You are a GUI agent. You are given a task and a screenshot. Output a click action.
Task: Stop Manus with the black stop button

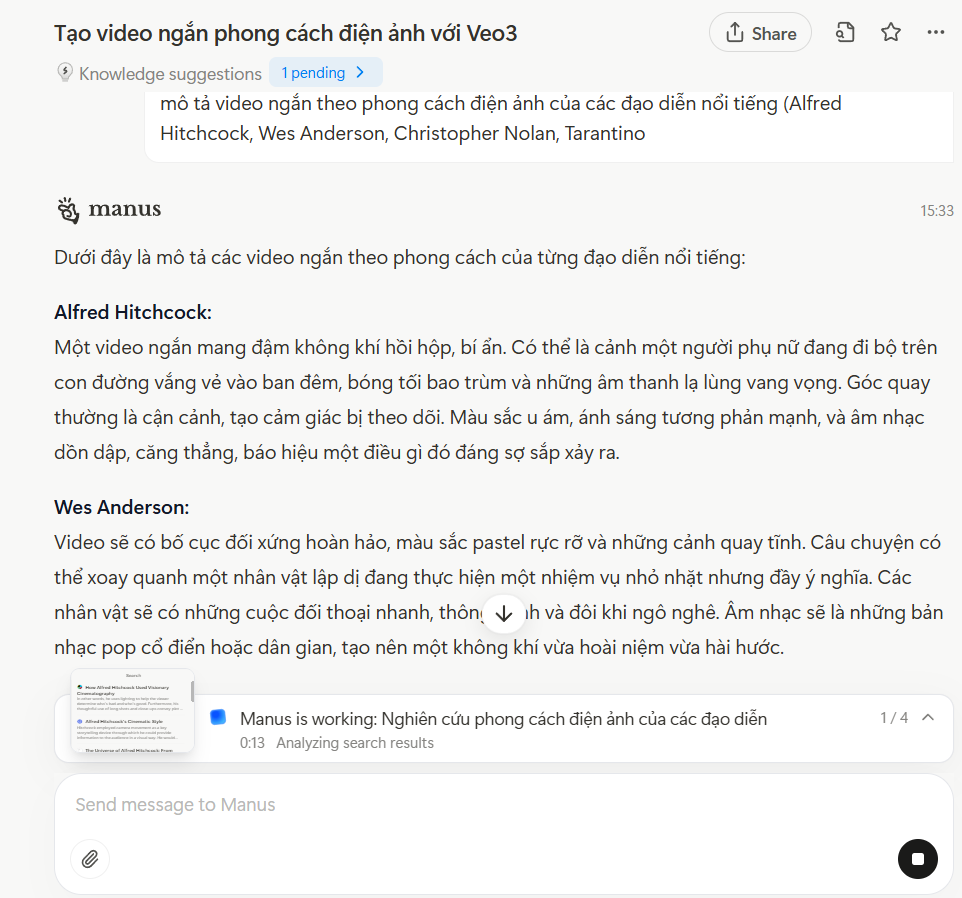coord(917,859)
